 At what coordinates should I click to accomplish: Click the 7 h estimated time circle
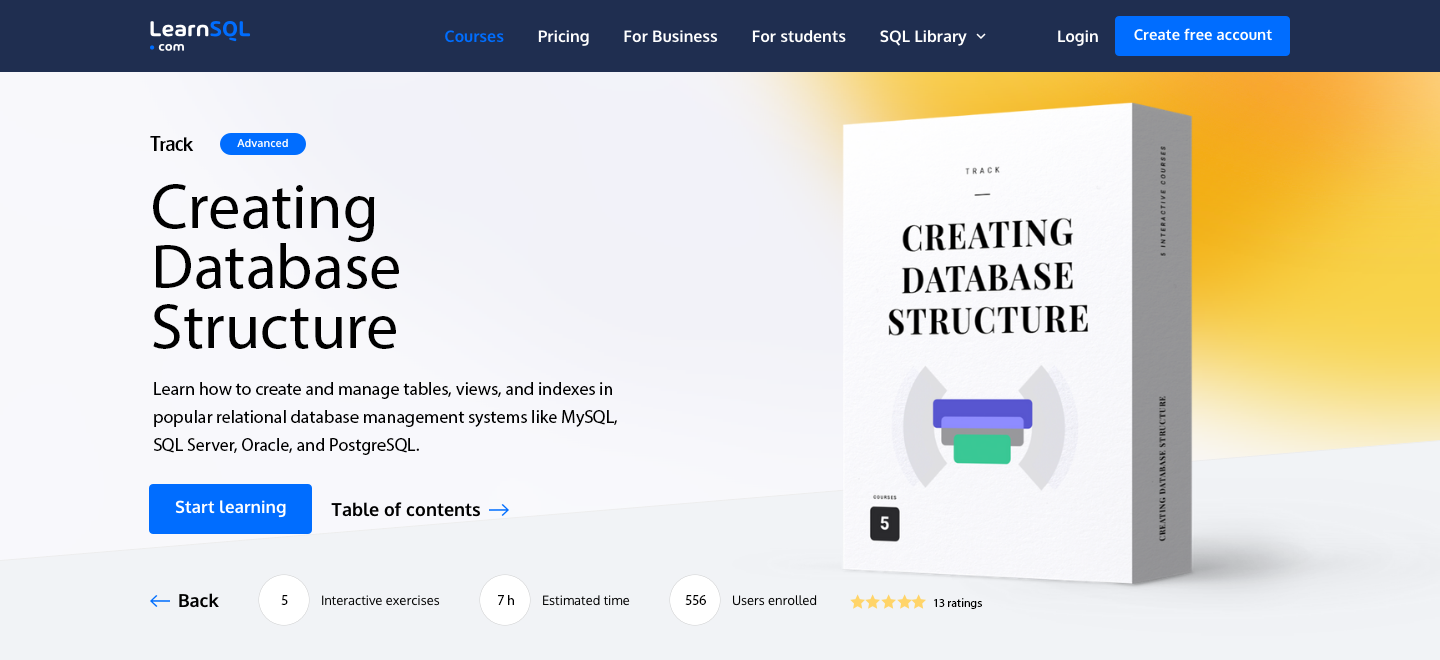[505, 600]
